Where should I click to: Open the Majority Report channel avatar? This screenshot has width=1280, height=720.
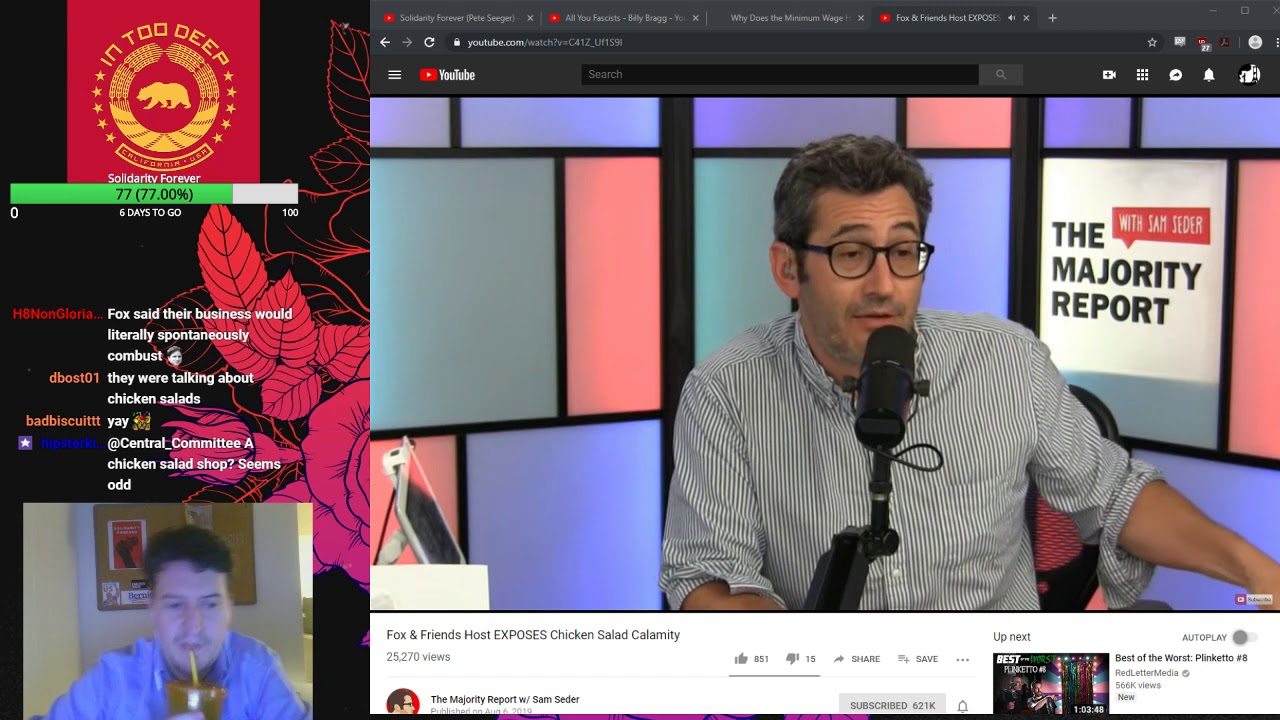point(403,702)
